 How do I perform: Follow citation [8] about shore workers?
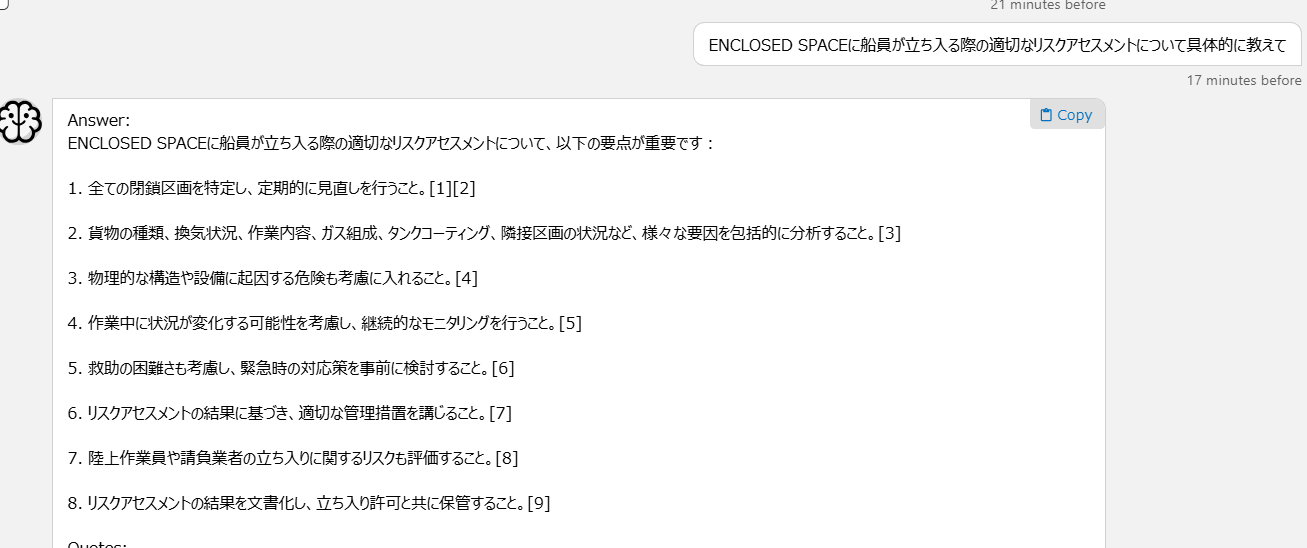coord(507,458)
